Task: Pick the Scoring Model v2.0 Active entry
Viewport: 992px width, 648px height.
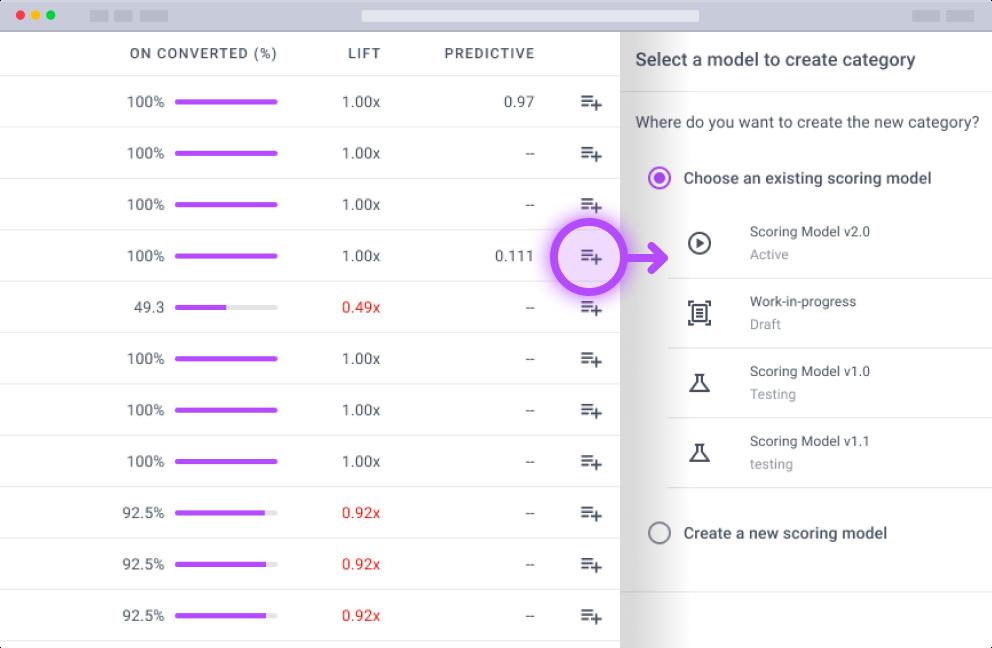Action: 809,243
